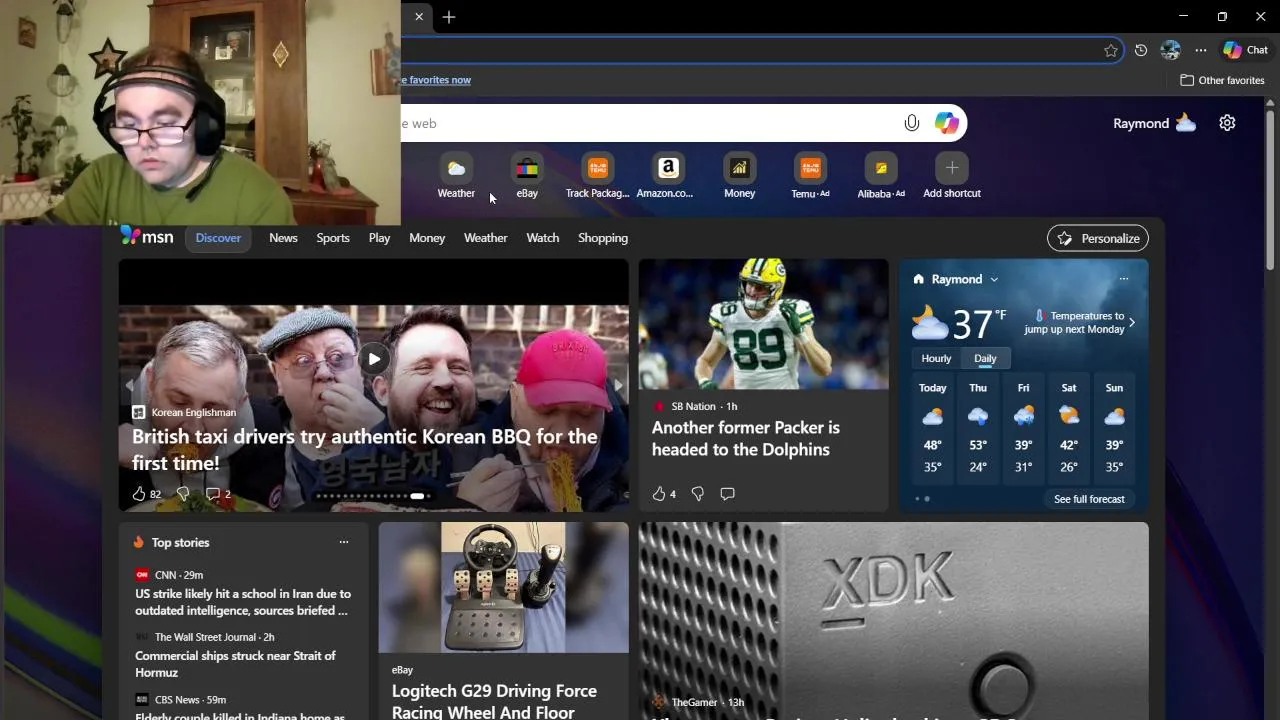
Task: Click the favorites now link
Action: pos(436,80)
